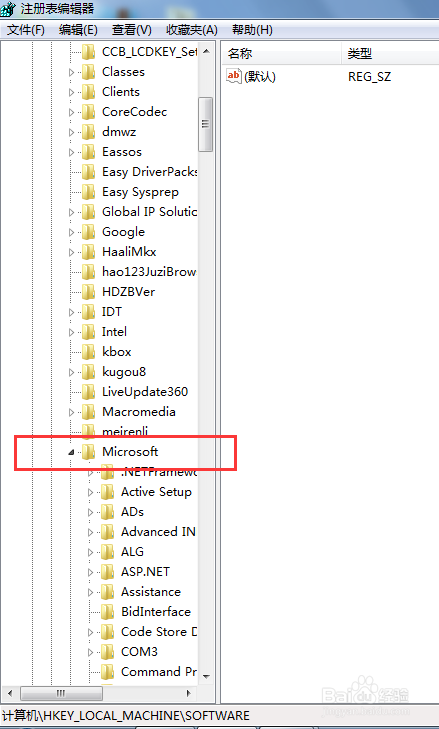Click the status bar registry path
439x729 pixels.
coord(126,715)
